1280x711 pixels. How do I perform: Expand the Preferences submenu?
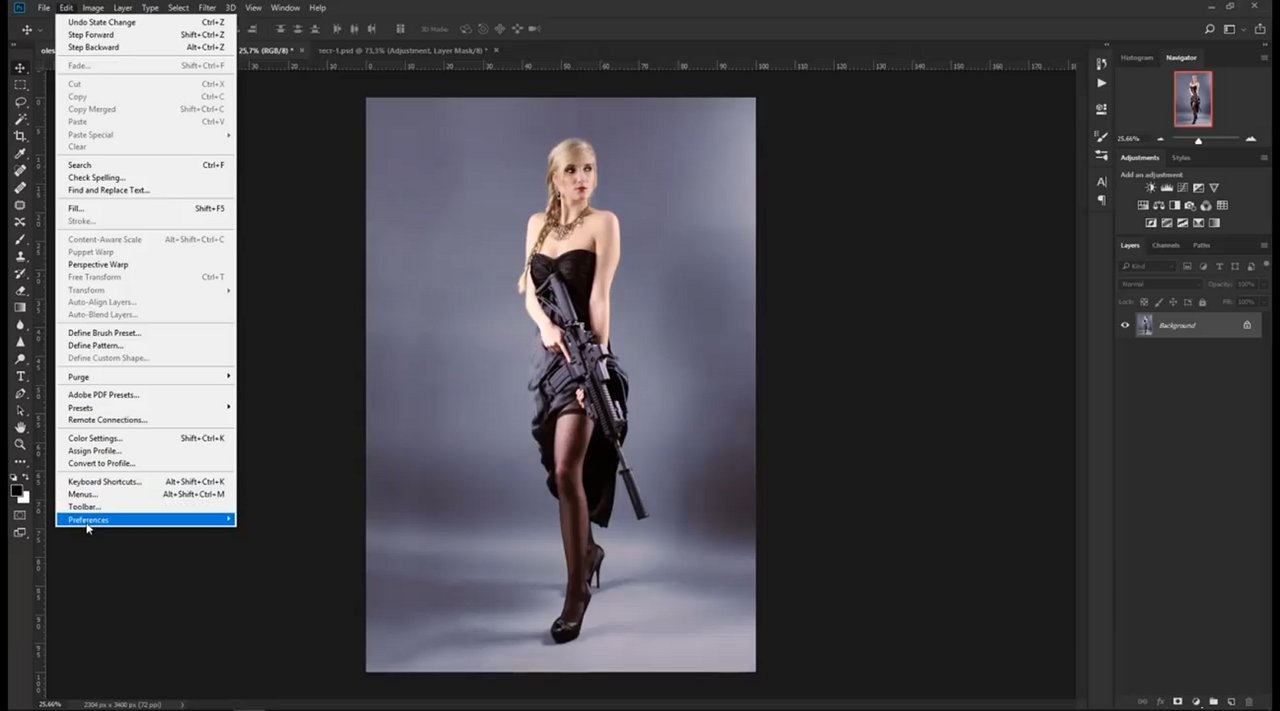point(146,520)
